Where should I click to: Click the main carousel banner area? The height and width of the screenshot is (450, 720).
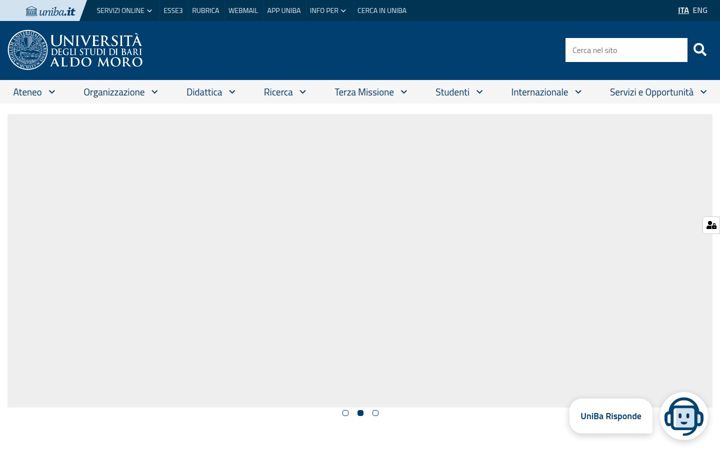[x=360, y=261]
